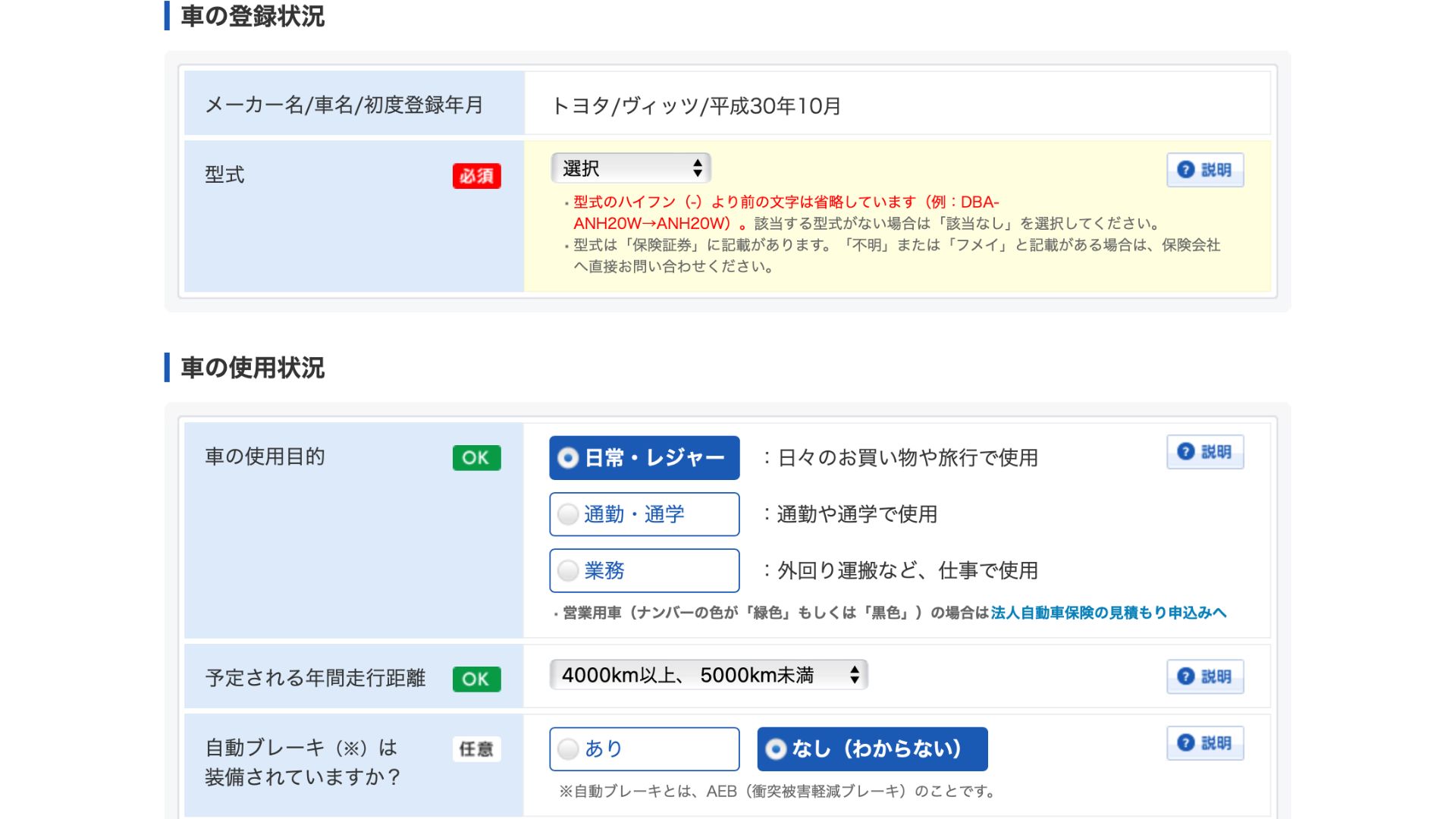Click the OK badge beside 予定される年間走行距離
Viewport: 1456px width, 819px height.
(477, 679)
